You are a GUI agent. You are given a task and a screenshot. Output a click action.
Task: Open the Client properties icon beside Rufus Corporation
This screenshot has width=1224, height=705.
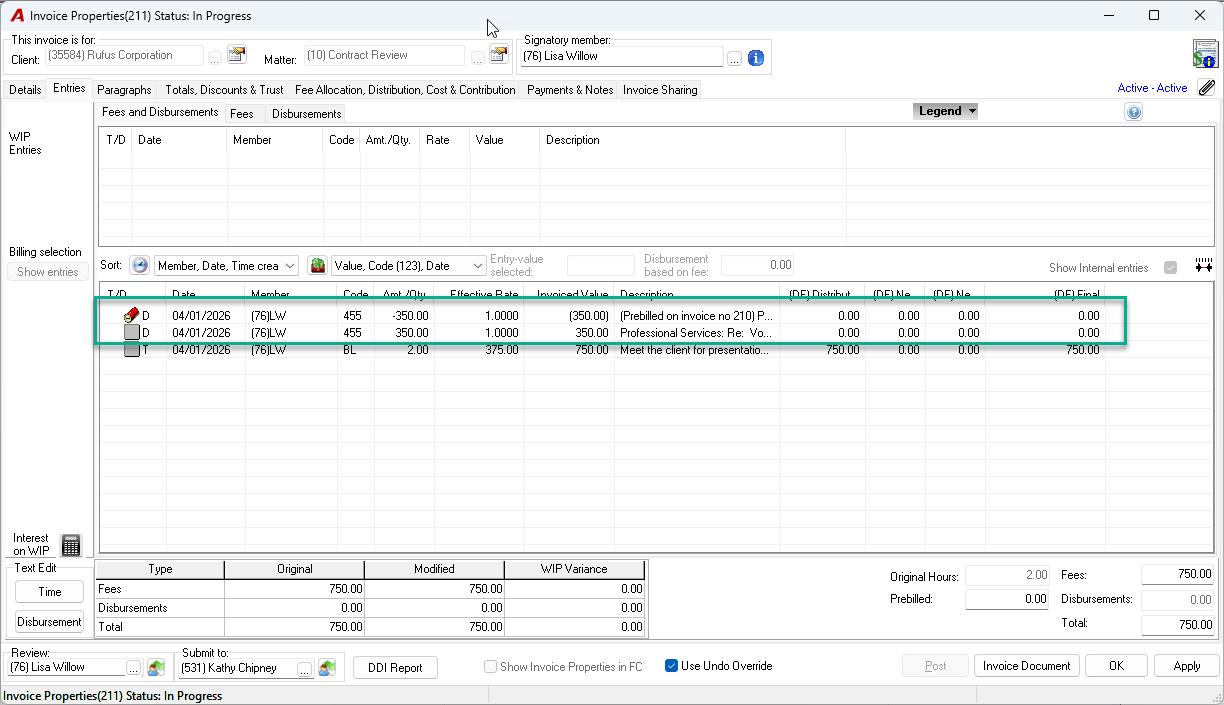[x=236, y=55]
